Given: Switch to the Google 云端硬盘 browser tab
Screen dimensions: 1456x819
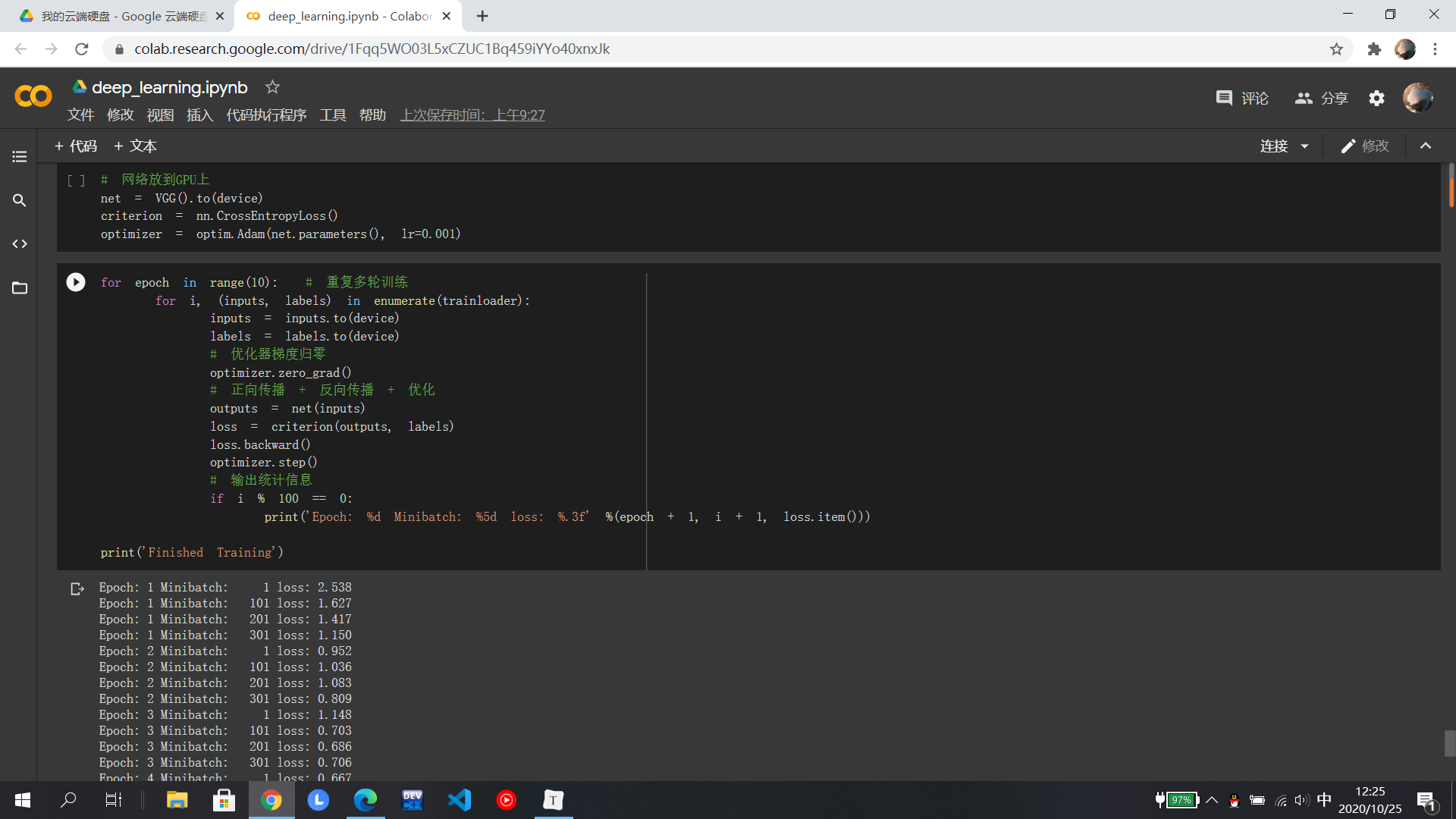Looking at the screenshot, I should tap(121, 16).
